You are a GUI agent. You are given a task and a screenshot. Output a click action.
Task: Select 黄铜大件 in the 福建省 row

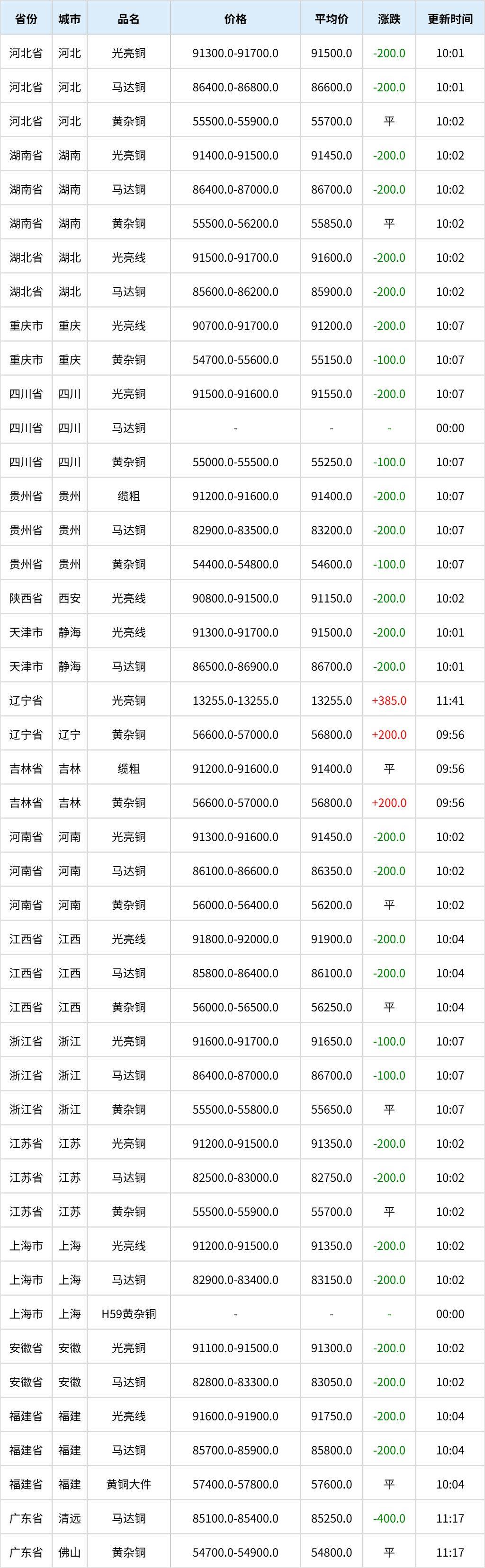[x=128, y=1485]
